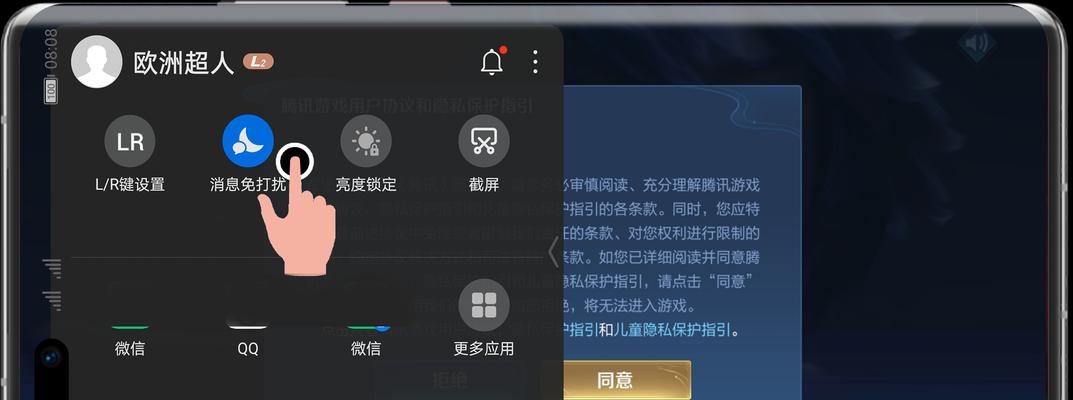Image resolution: width=1073 pixels, height=400 pixels.
Task: Toggle 亮度锁定 brightness lock
Action: pyautogui.click(x=366, y=141)
